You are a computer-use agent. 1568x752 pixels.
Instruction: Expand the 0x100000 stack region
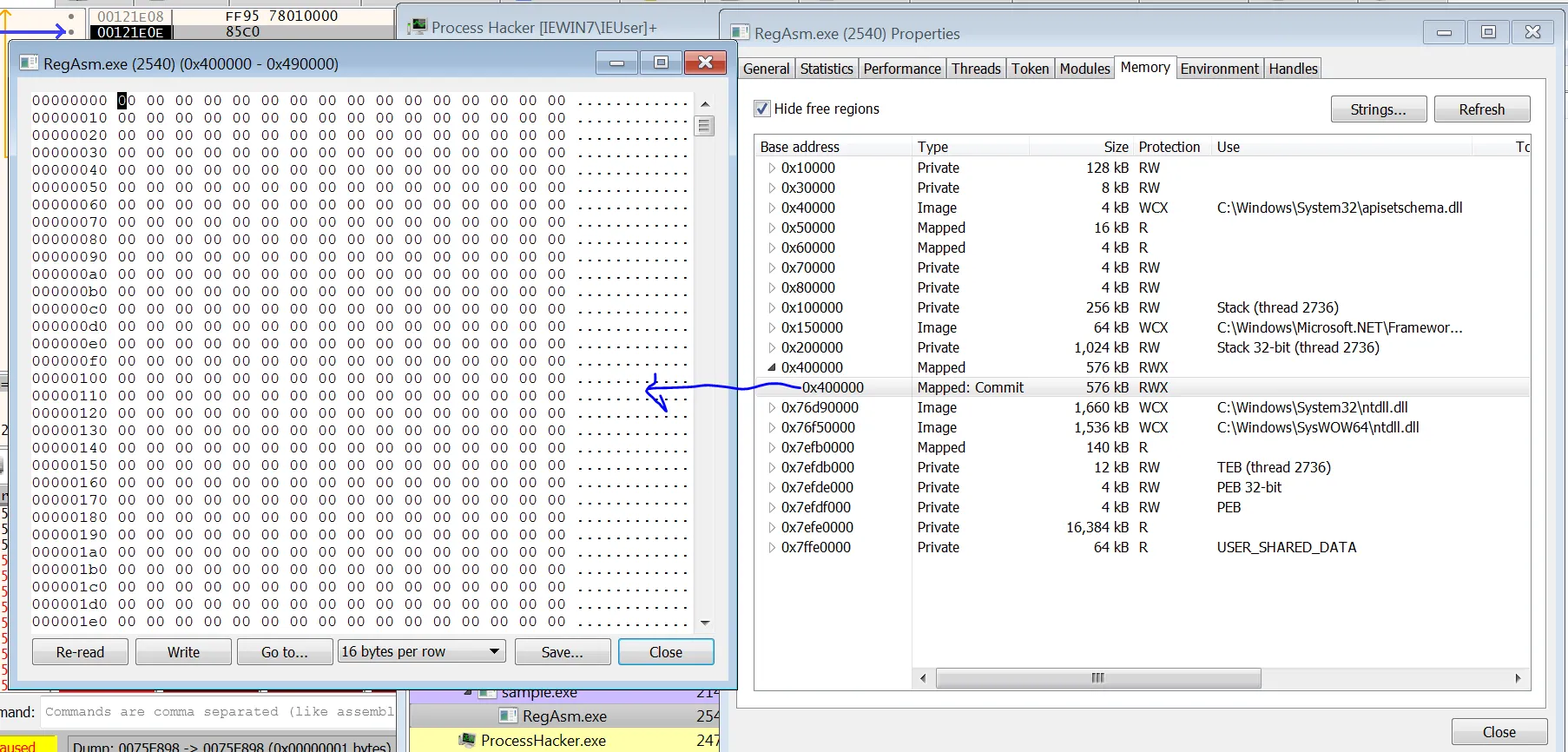tap(771, 307)
